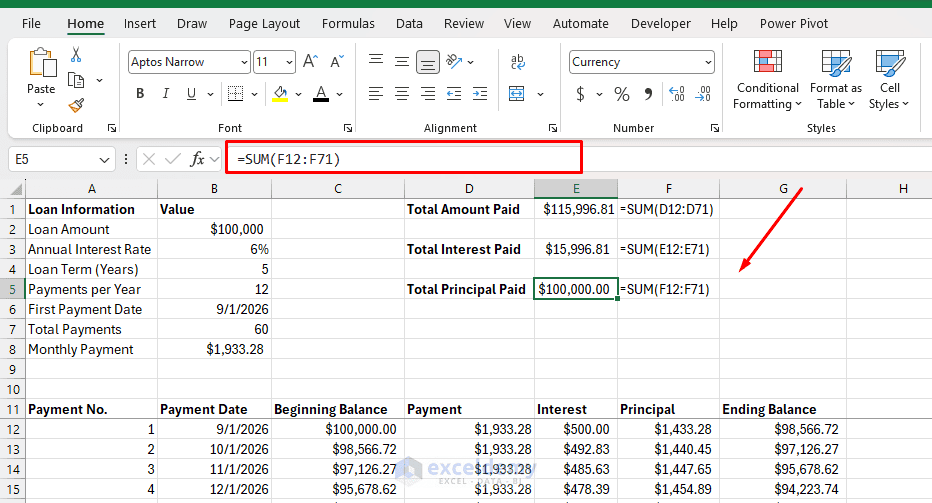The height and width of the screenshot is (503, 932).
Task: Select cell with $115,996.81 total
Action: tap(576, 209)
